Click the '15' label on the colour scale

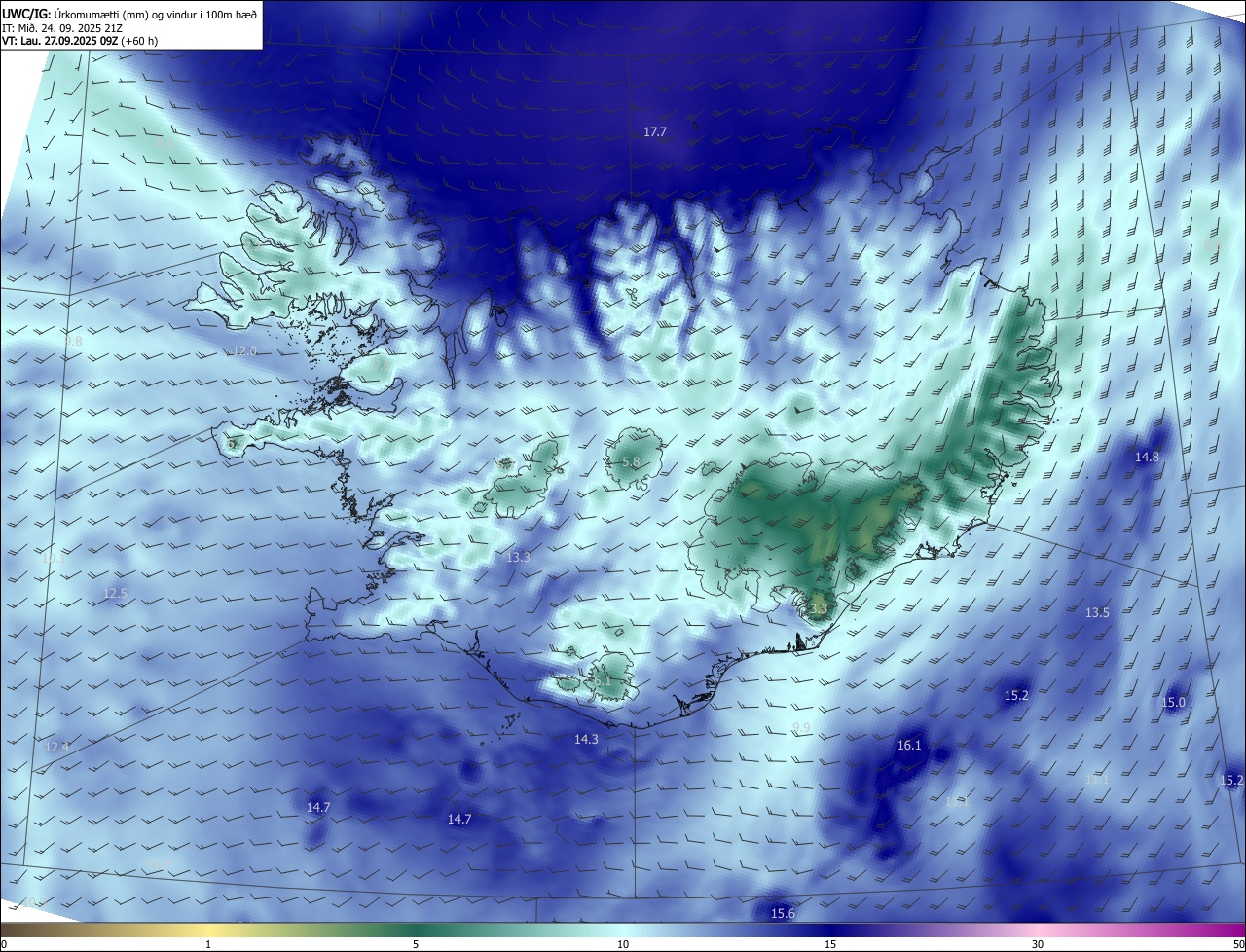(830, 945)
